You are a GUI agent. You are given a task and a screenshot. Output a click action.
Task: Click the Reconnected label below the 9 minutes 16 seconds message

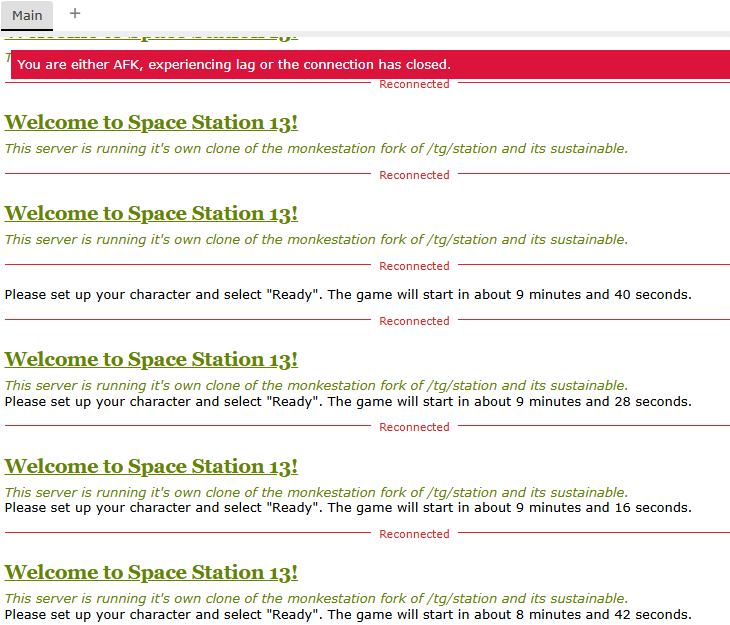click(x=414, y=534)
